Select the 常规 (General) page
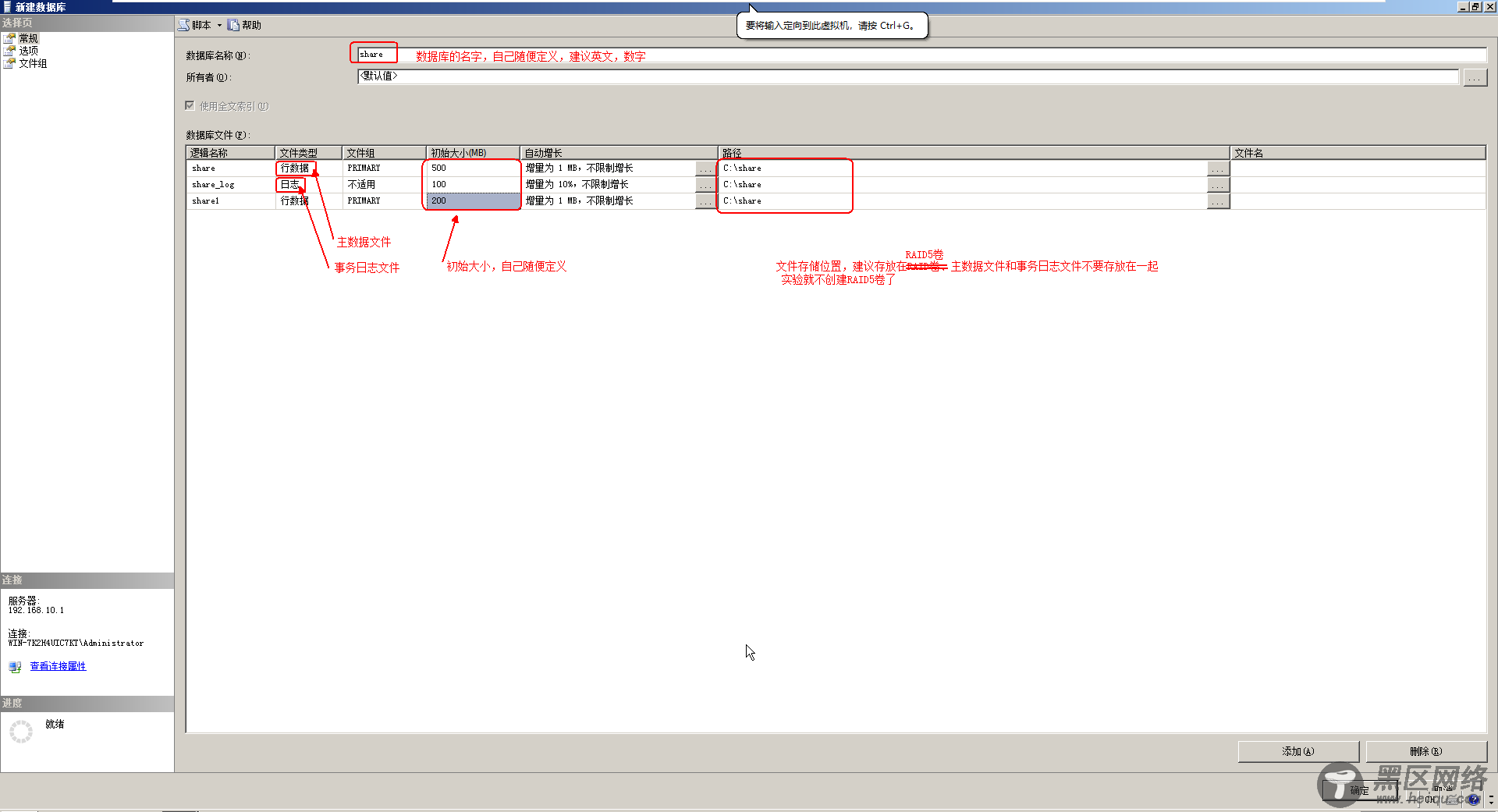1498x812 pixels. [x=28, y=38]
